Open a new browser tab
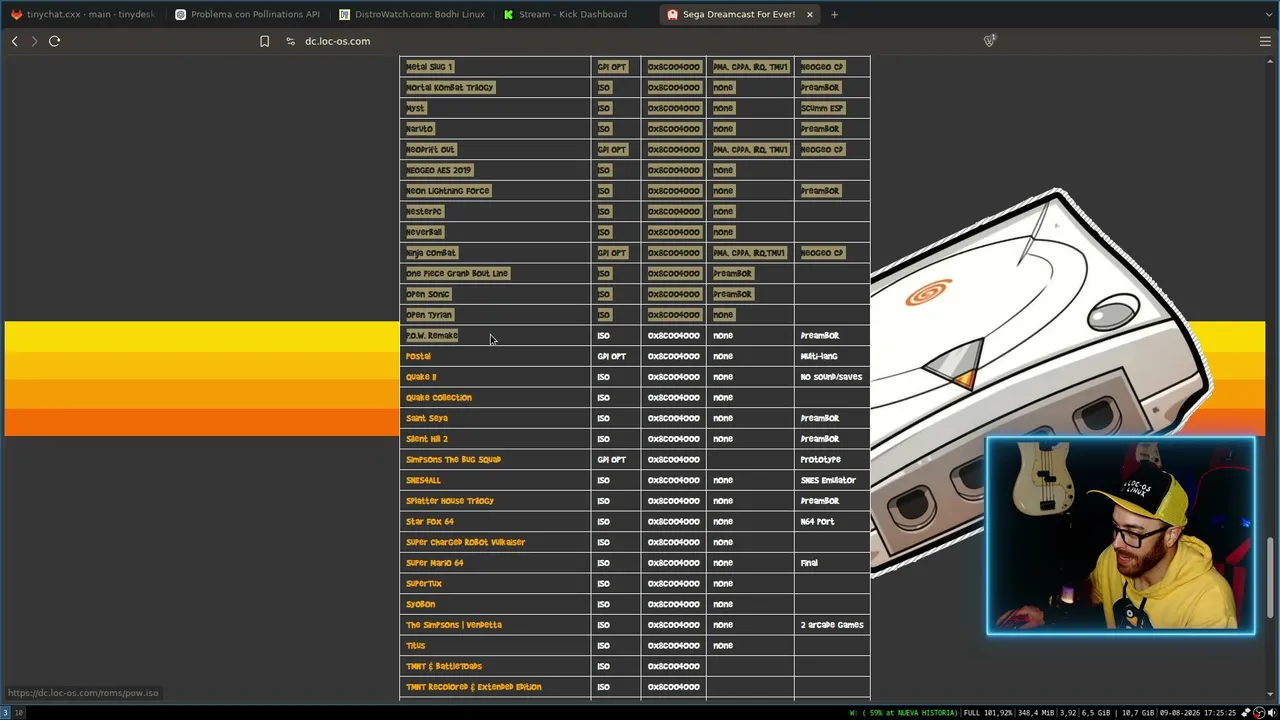1280x720 pixels. click(x=834, y=14)
